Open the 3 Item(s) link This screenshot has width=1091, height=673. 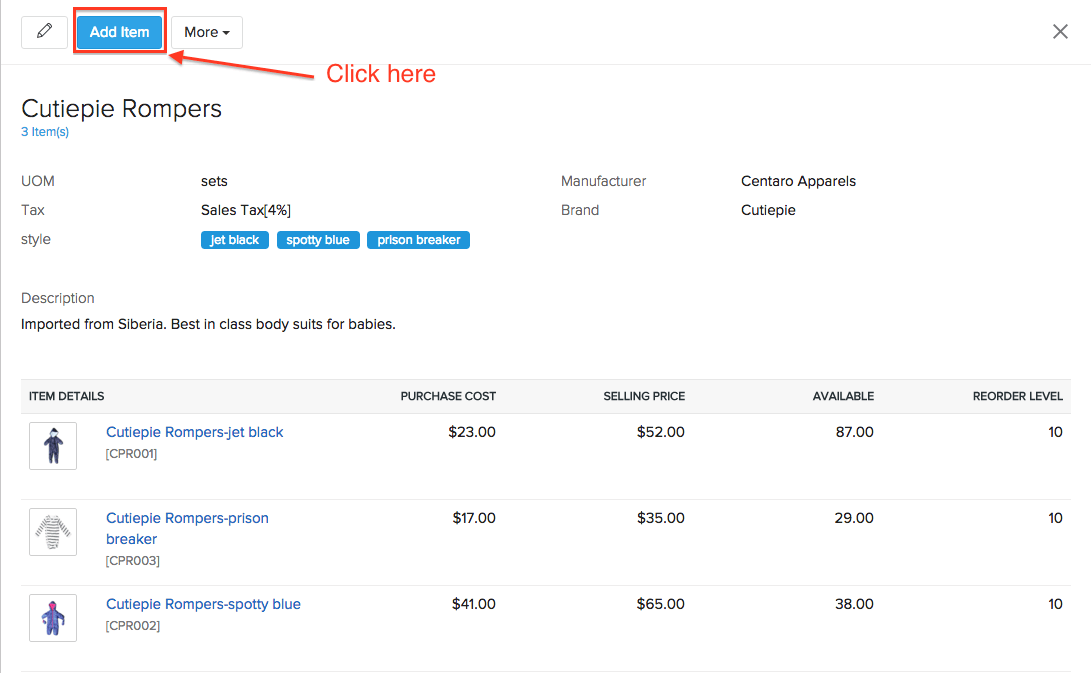pos(45,131)
